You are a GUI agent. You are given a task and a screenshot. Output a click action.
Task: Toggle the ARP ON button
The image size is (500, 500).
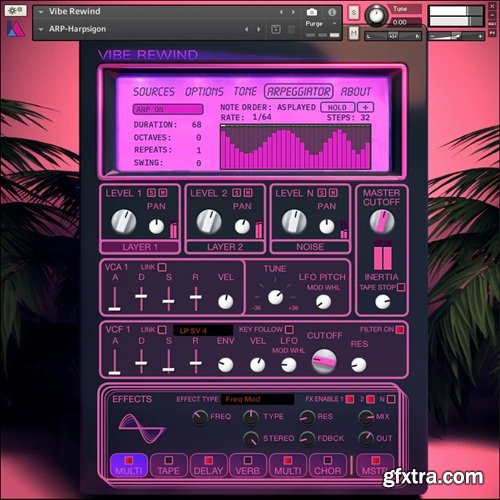pos(168,109)
